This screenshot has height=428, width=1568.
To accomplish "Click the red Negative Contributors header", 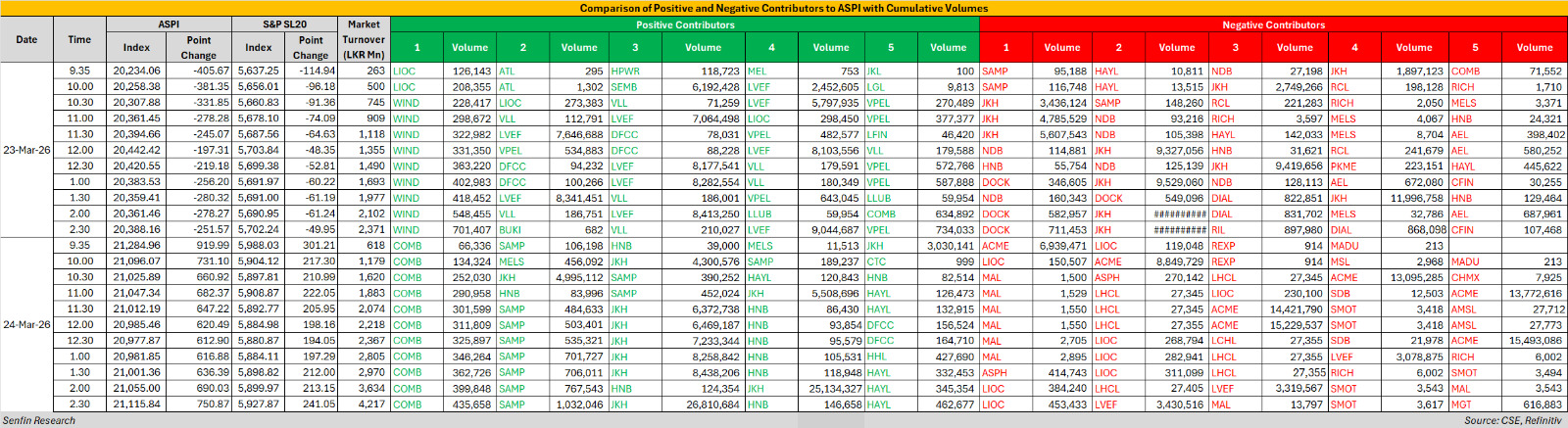I will [1272, 24].
